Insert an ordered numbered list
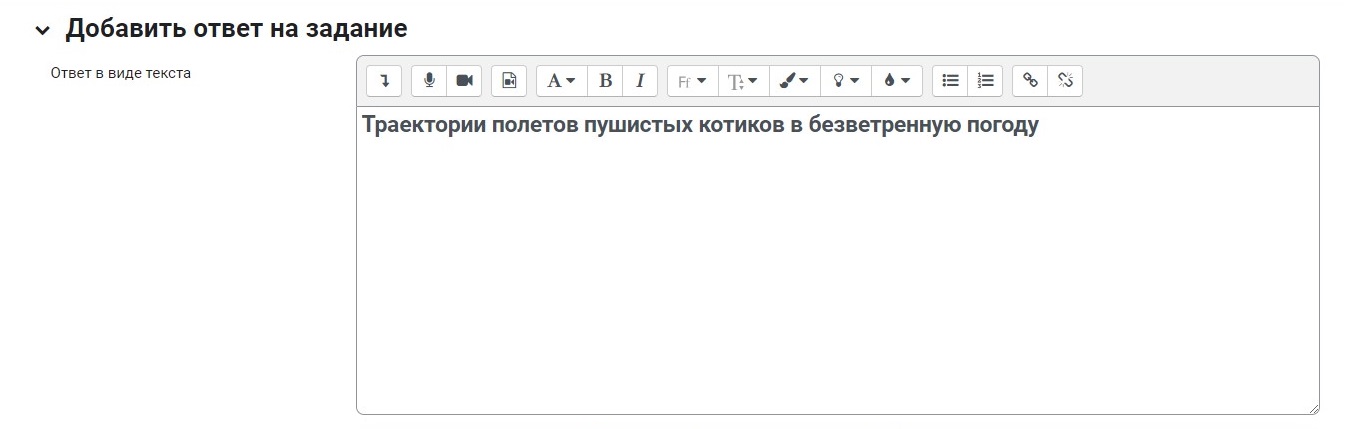Screen dimensions: 1345x429 point(985,81)
